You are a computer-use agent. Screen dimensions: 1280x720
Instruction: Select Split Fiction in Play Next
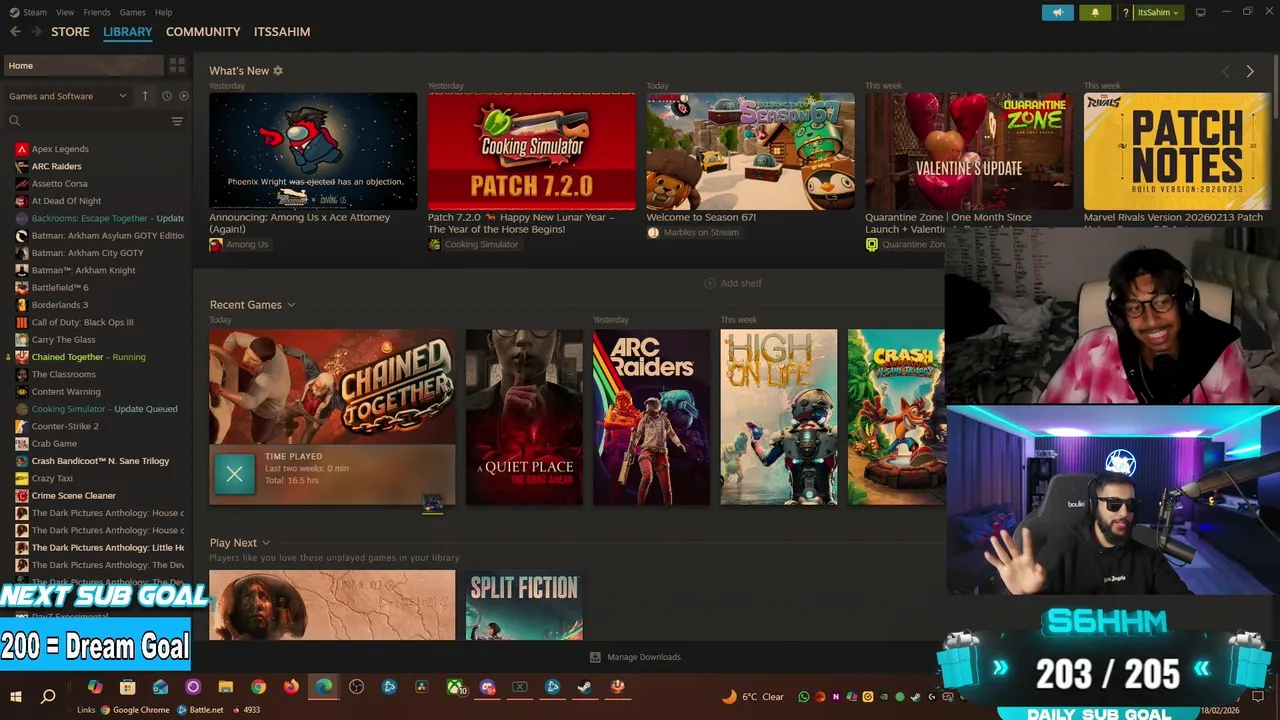coord(524,605)
